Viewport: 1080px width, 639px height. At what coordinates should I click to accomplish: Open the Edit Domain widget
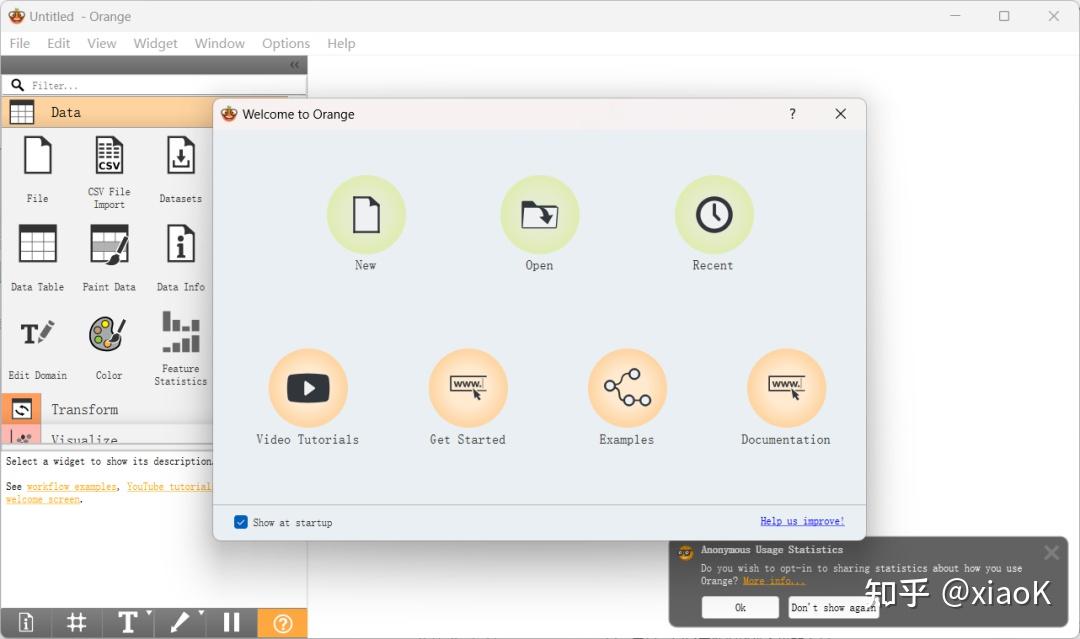[x=37, y=333]
